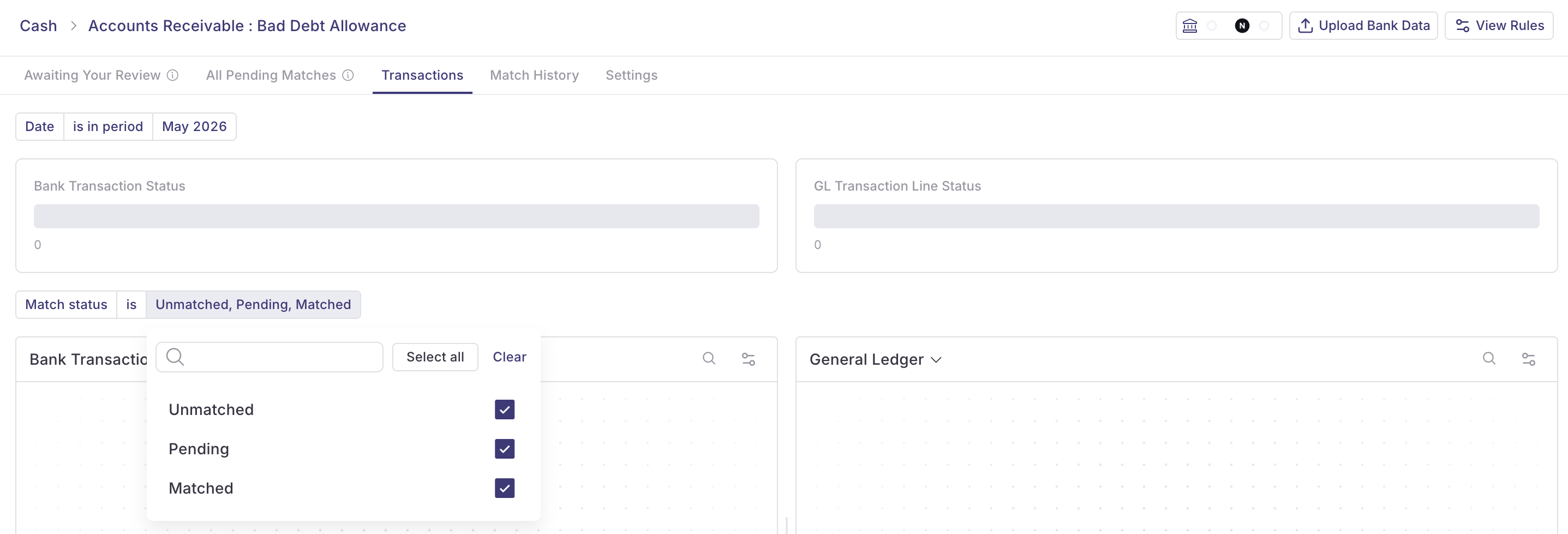
Task: Open the Settings tab
Action: (x=631, y=75)
